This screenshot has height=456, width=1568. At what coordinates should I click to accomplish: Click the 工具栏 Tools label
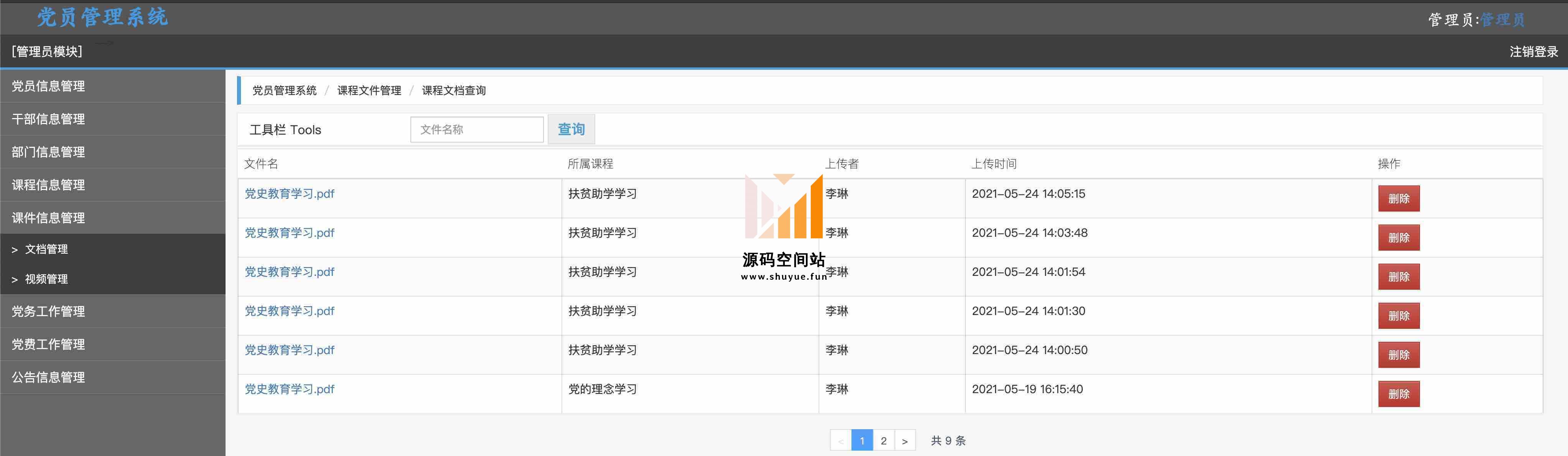click(x=285, y=130)
